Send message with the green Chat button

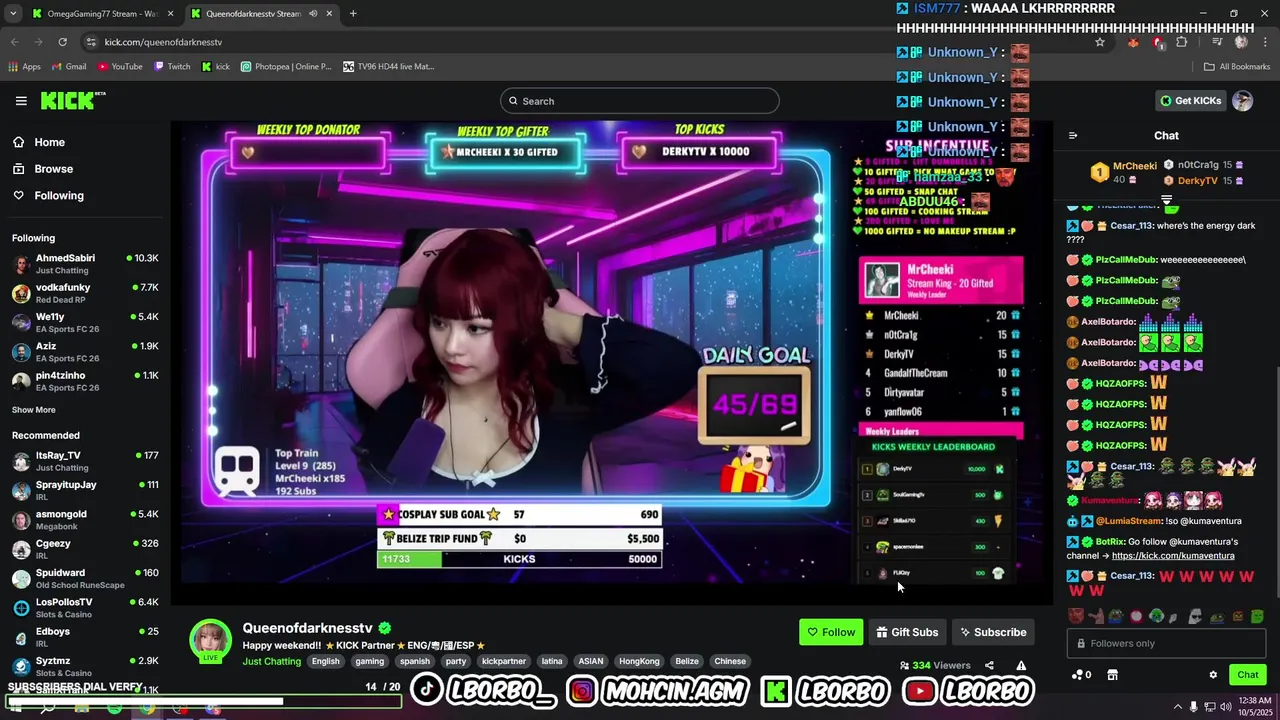click(x=1247, y=675)
